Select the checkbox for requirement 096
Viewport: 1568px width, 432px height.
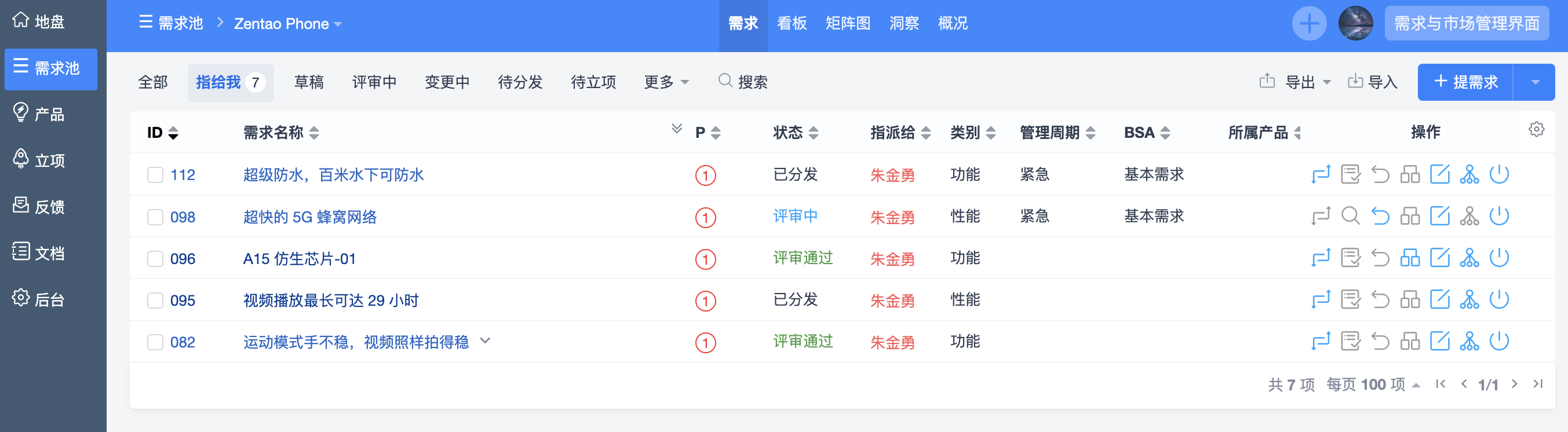click(x=155, y=259)
